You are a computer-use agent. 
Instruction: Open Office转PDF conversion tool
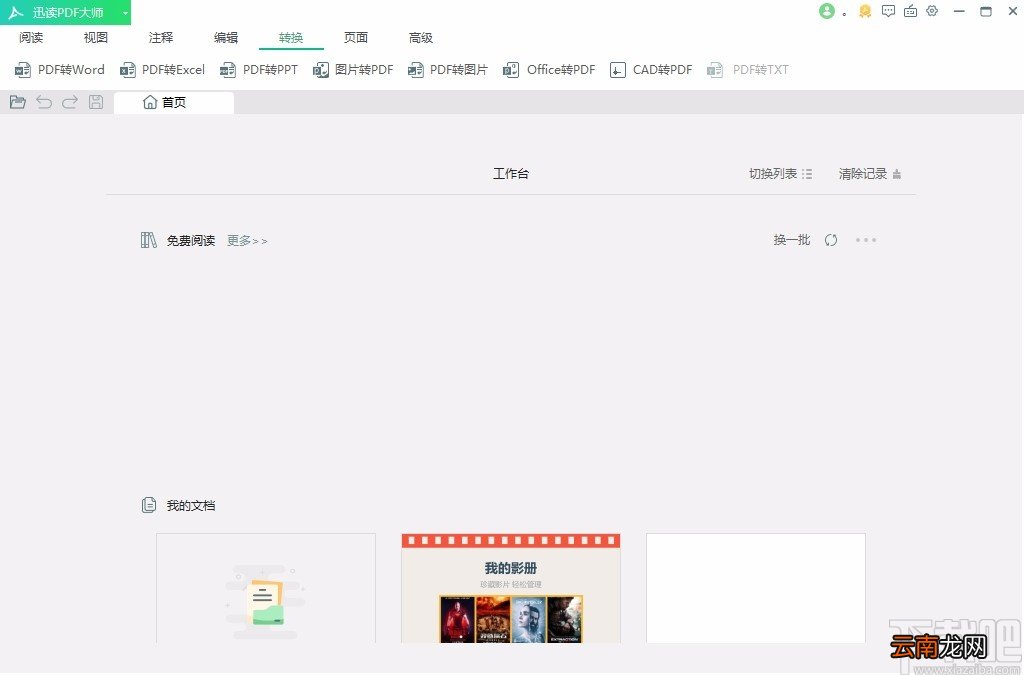click(x=549, y=70)
